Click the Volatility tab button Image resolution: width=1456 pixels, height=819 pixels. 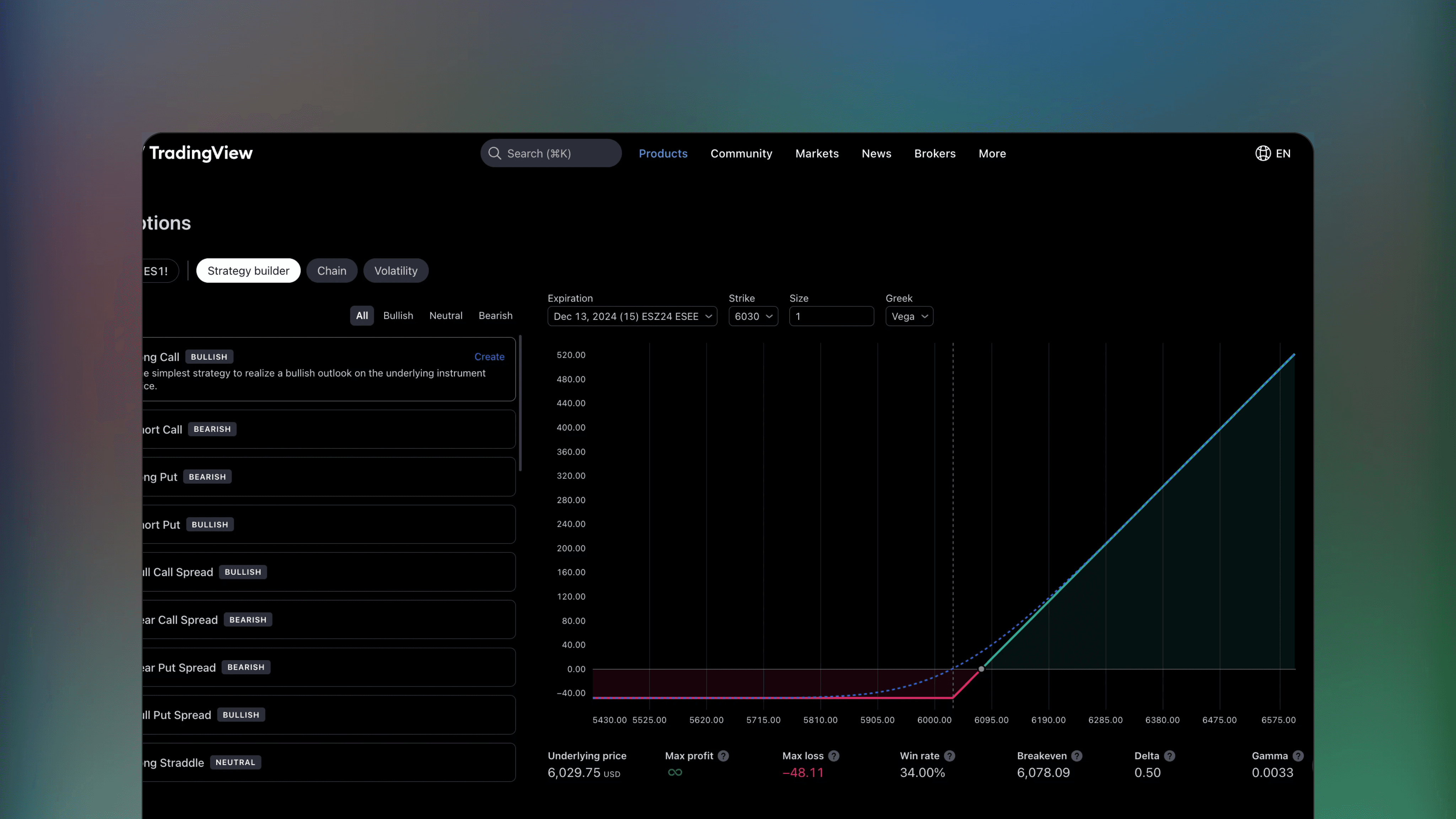[396, 271]
